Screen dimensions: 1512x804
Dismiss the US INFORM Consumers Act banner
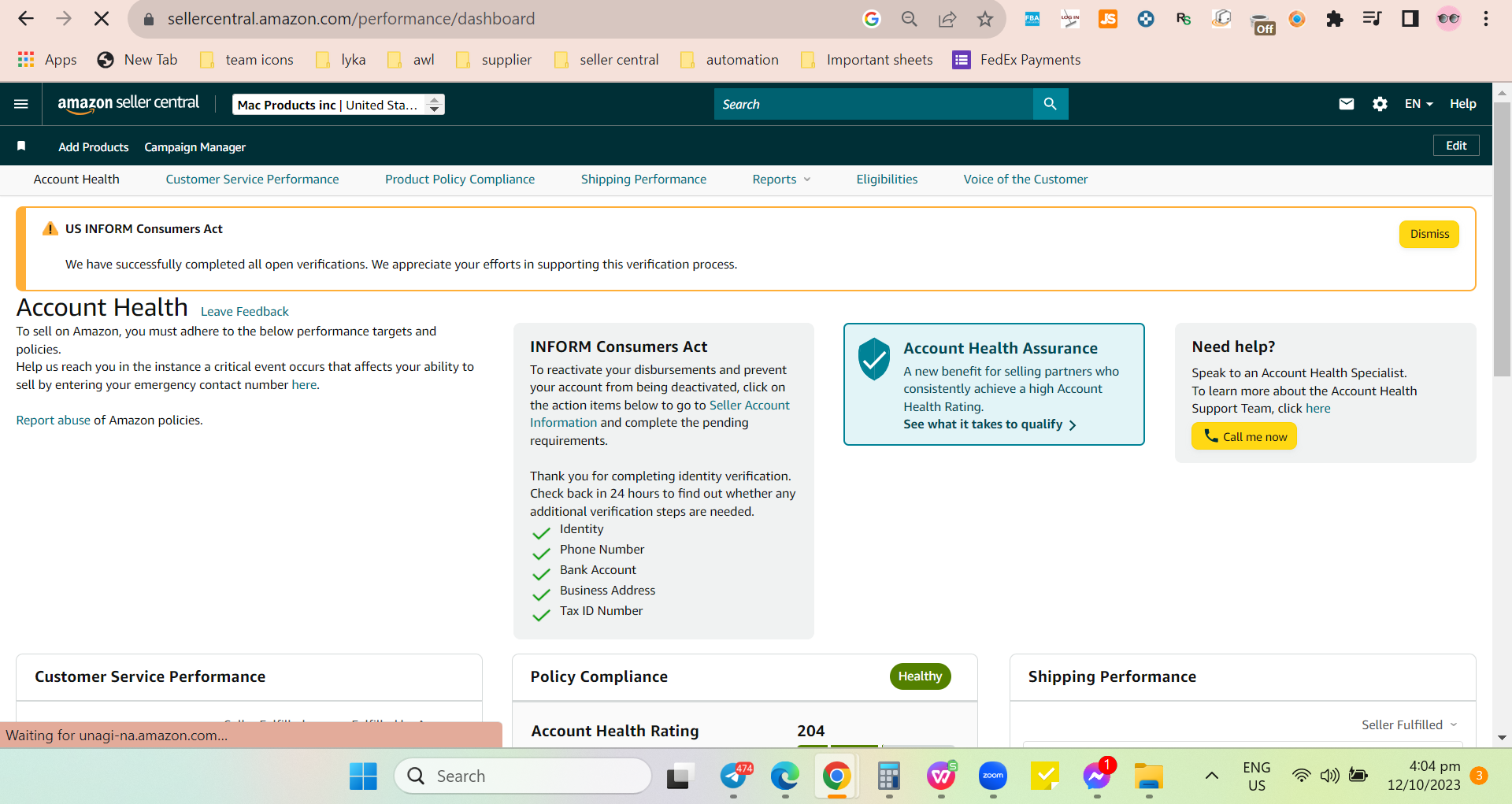click(x=1429, y=234)
